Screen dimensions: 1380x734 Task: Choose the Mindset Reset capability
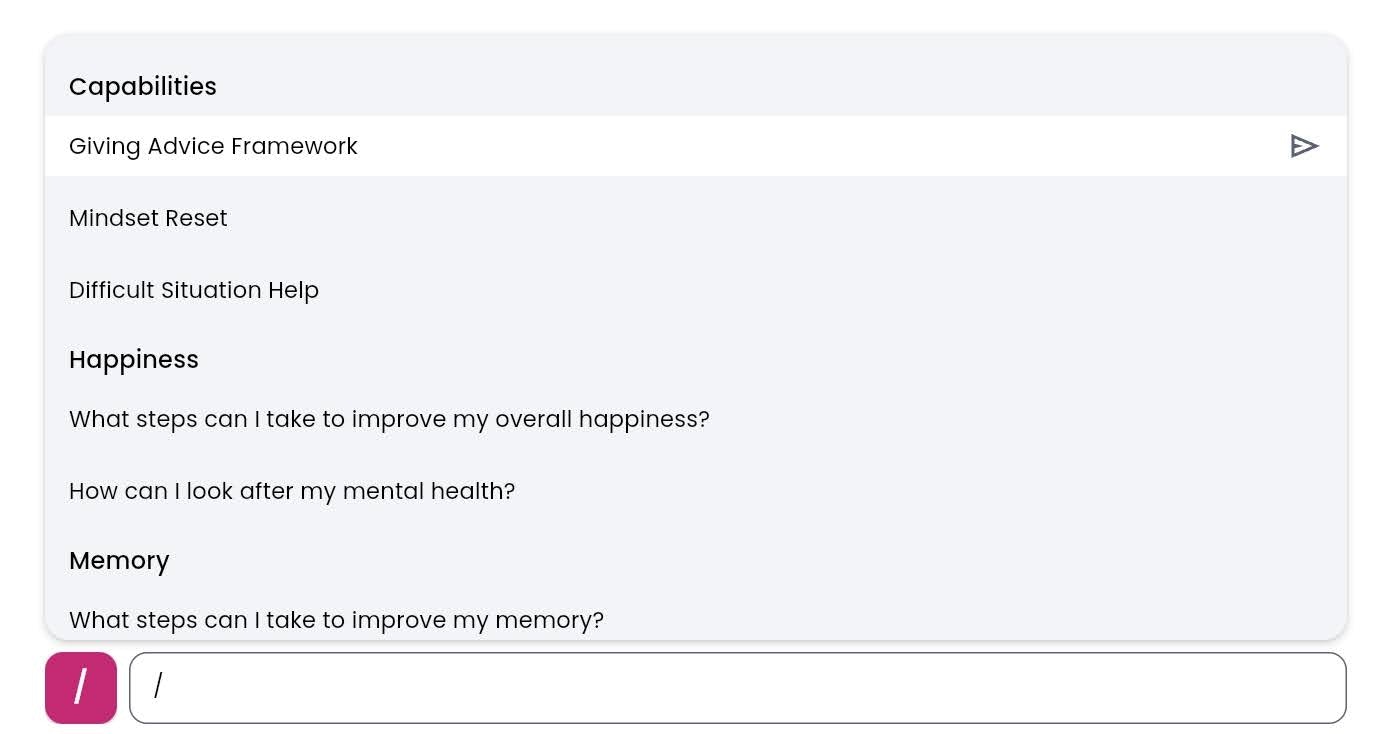click(x=696, y=218)
